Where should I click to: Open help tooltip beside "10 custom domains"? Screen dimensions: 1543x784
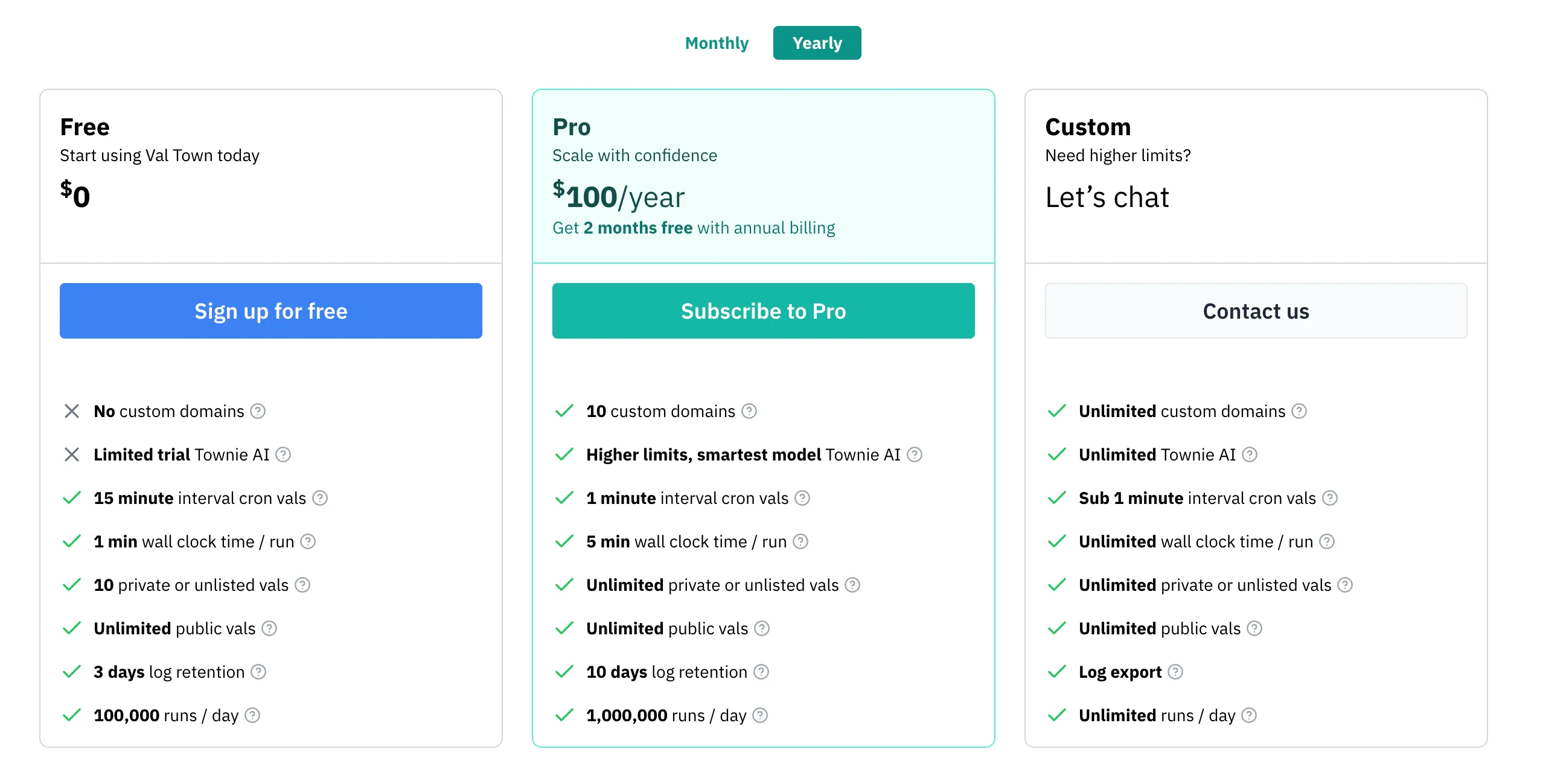click(750, 411)
